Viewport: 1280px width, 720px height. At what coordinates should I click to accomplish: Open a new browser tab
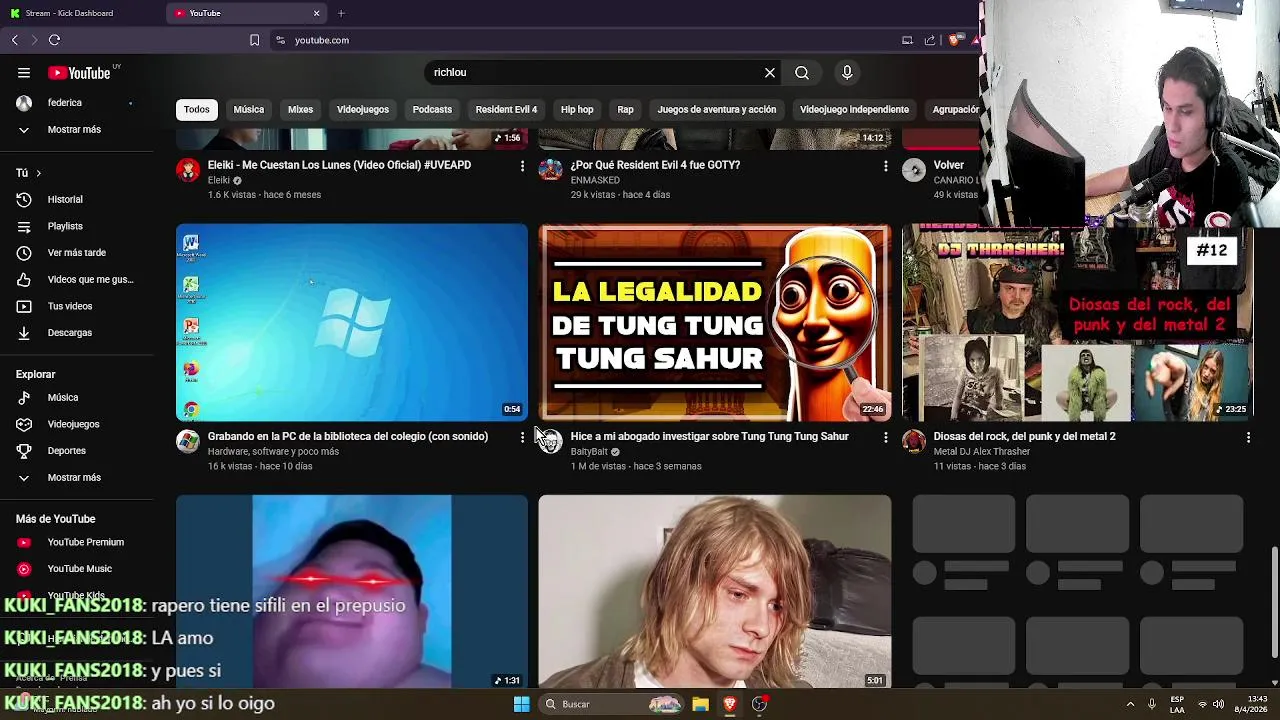coord(341,13)
